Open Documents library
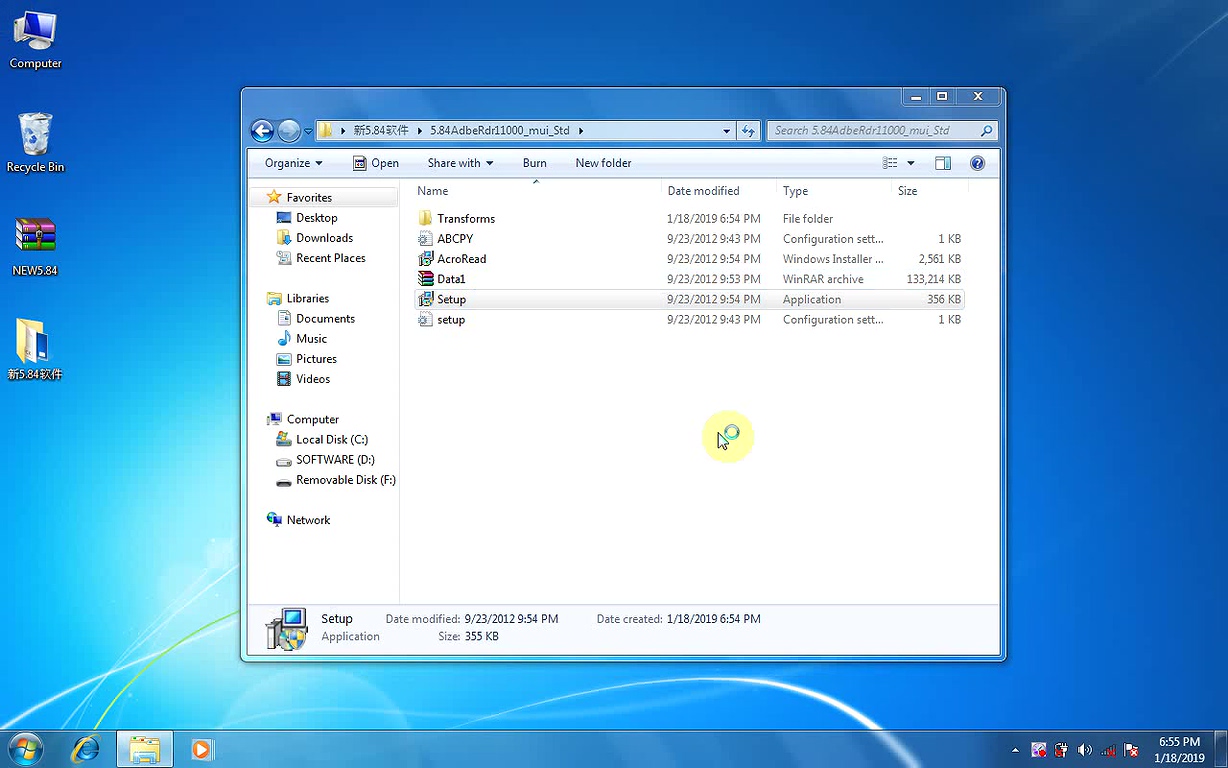The width and height of the screenshot is (1228, 768). [x=325, y=319]
